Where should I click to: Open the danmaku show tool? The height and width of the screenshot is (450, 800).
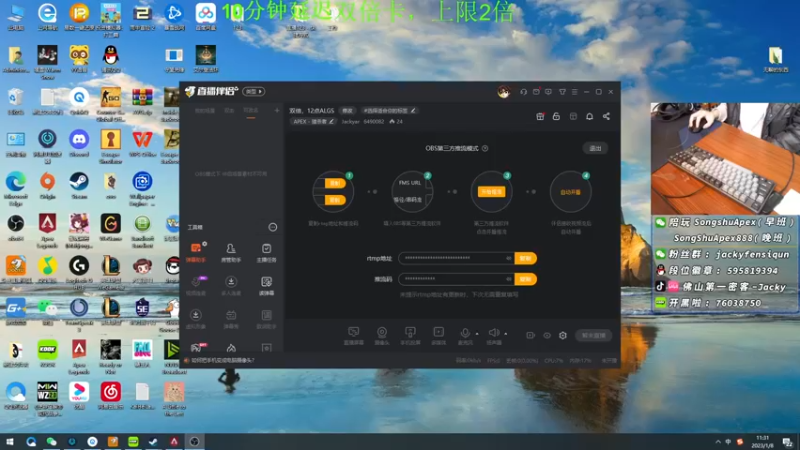click(231, 318)
